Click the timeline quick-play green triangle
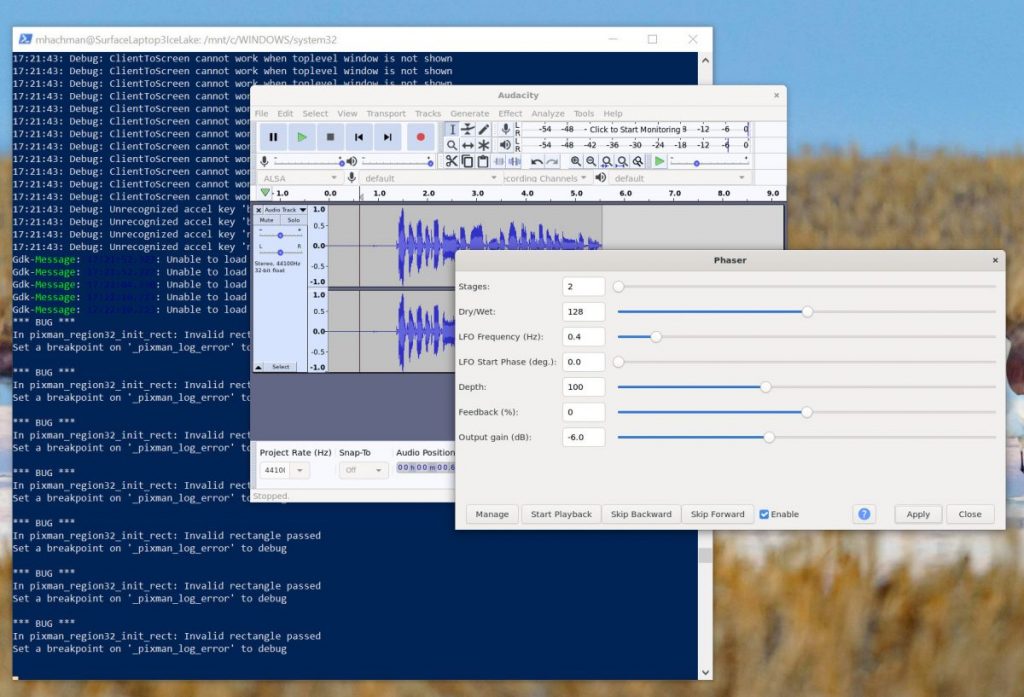1024x697 pixels. click(x=264, y=193)
